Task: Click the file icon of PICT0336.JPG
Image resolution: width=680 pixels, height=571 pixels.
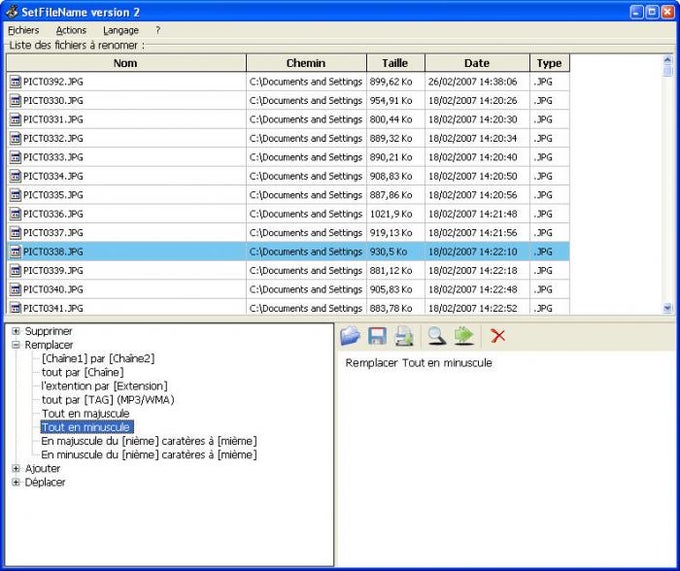Action: point(16,214)
